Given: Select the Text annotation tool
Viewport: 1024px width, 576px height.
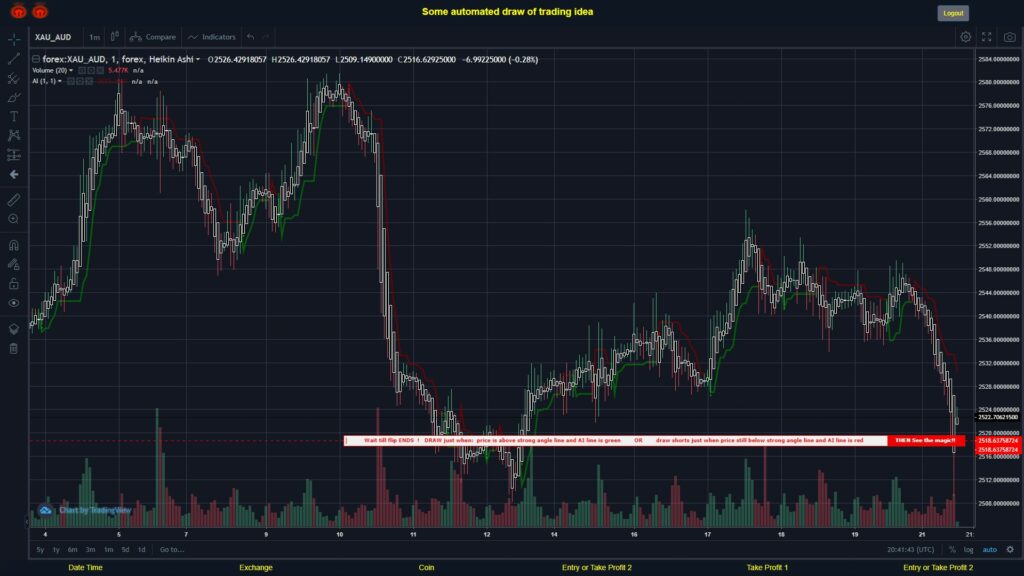Looking at the screenshot, I should [x=14, y=116].
